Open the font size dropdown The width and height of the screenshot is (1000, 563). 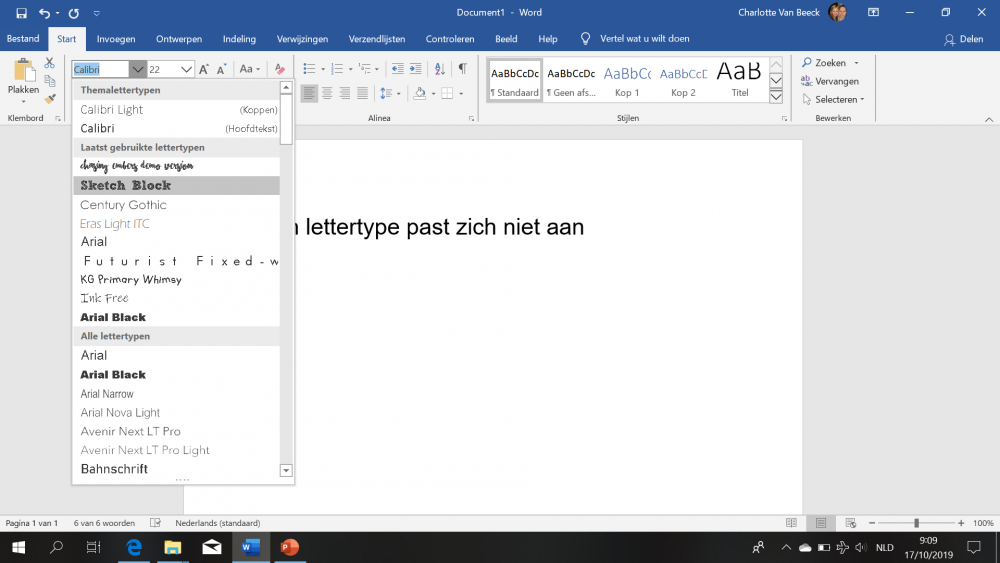pyautogui.click(x=187, y=69)
